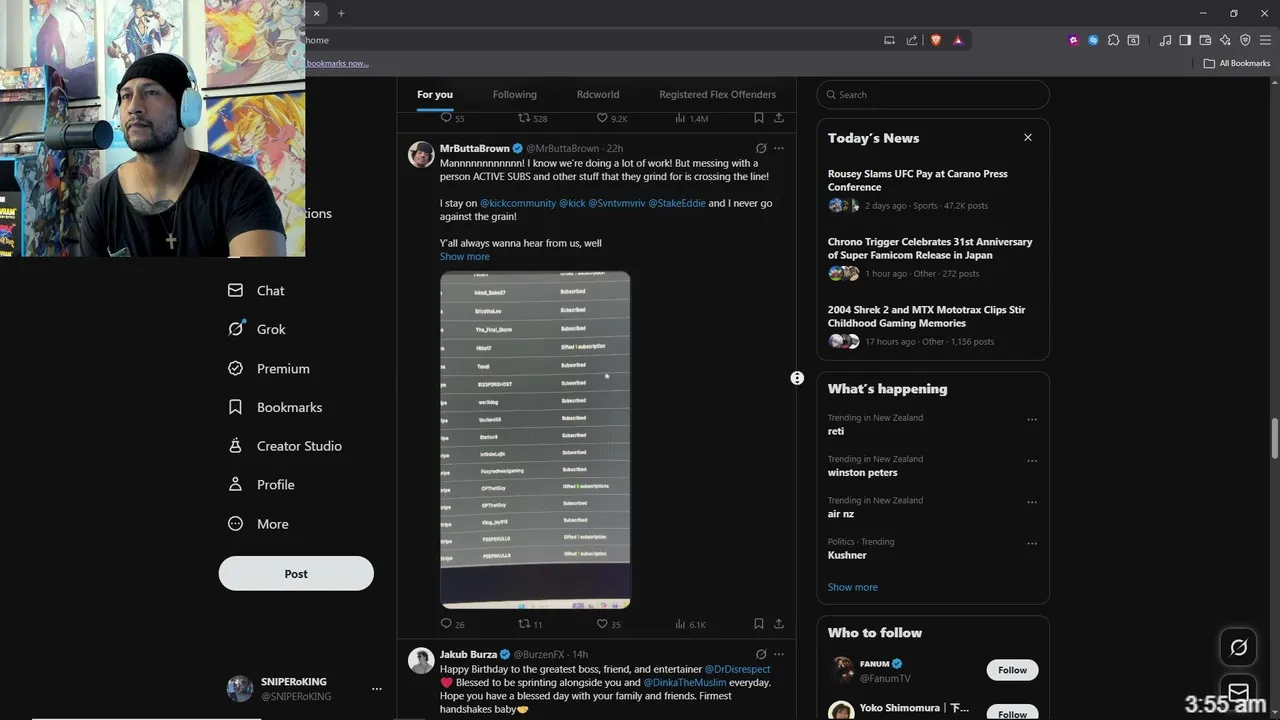This screenshot has width=1280, height=720.
Task: Bookmark the MrButtaBrown post
Action: point(759,624)
